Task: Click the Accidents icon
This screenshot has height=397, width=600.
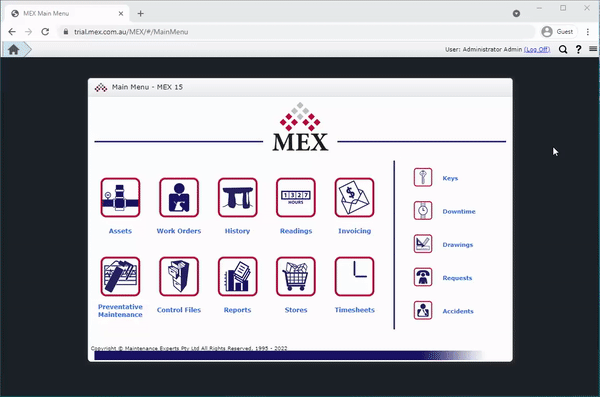Action: click(x=423, y=310)
